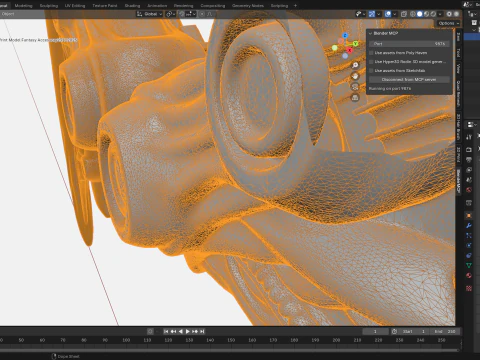Open the Shading workspace tab
This screenshot has height=360, width=480.
(132, 6)
